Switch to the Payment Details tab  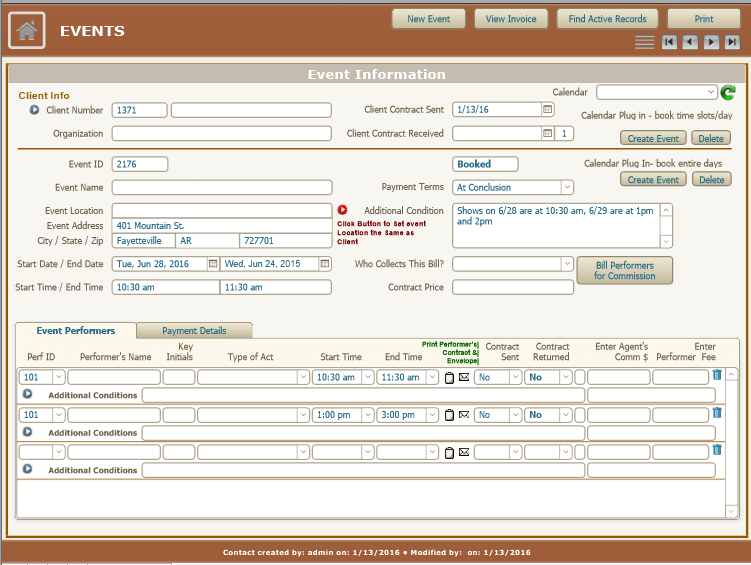[x=194, y=331]
